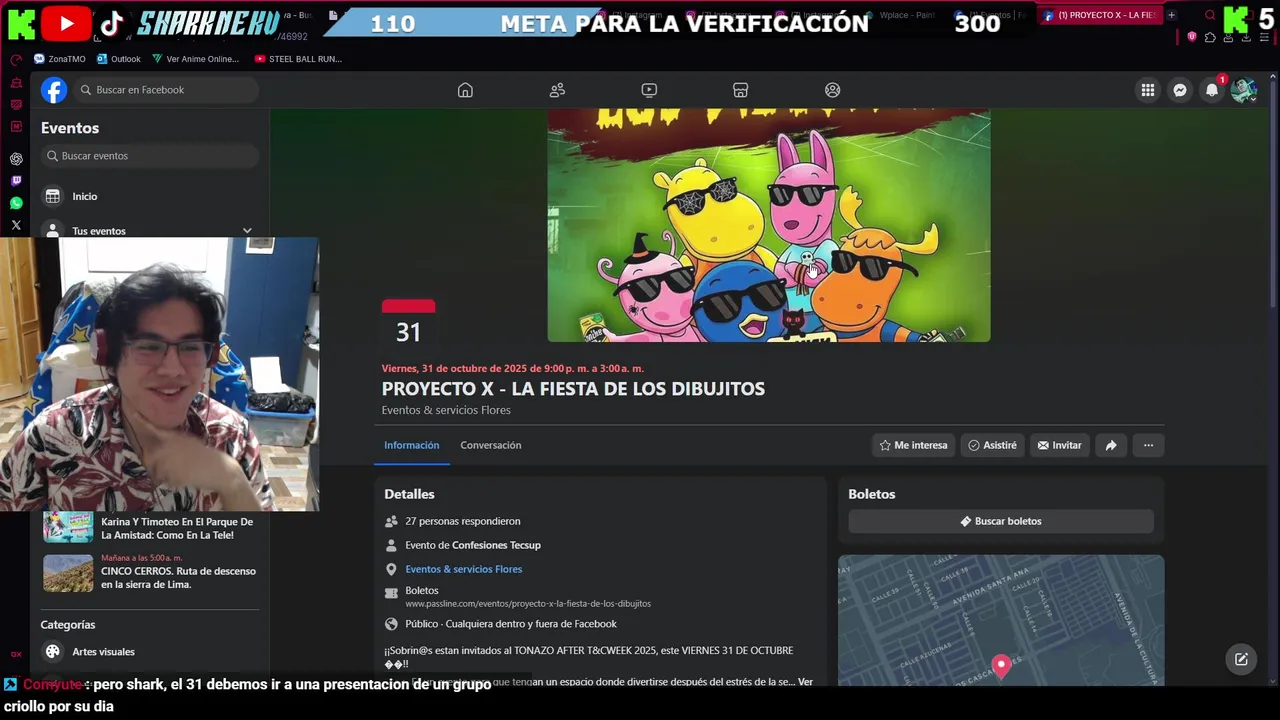Open the CINCO CERROS event item
This screenshot has height=720, width=1280.
150,573
